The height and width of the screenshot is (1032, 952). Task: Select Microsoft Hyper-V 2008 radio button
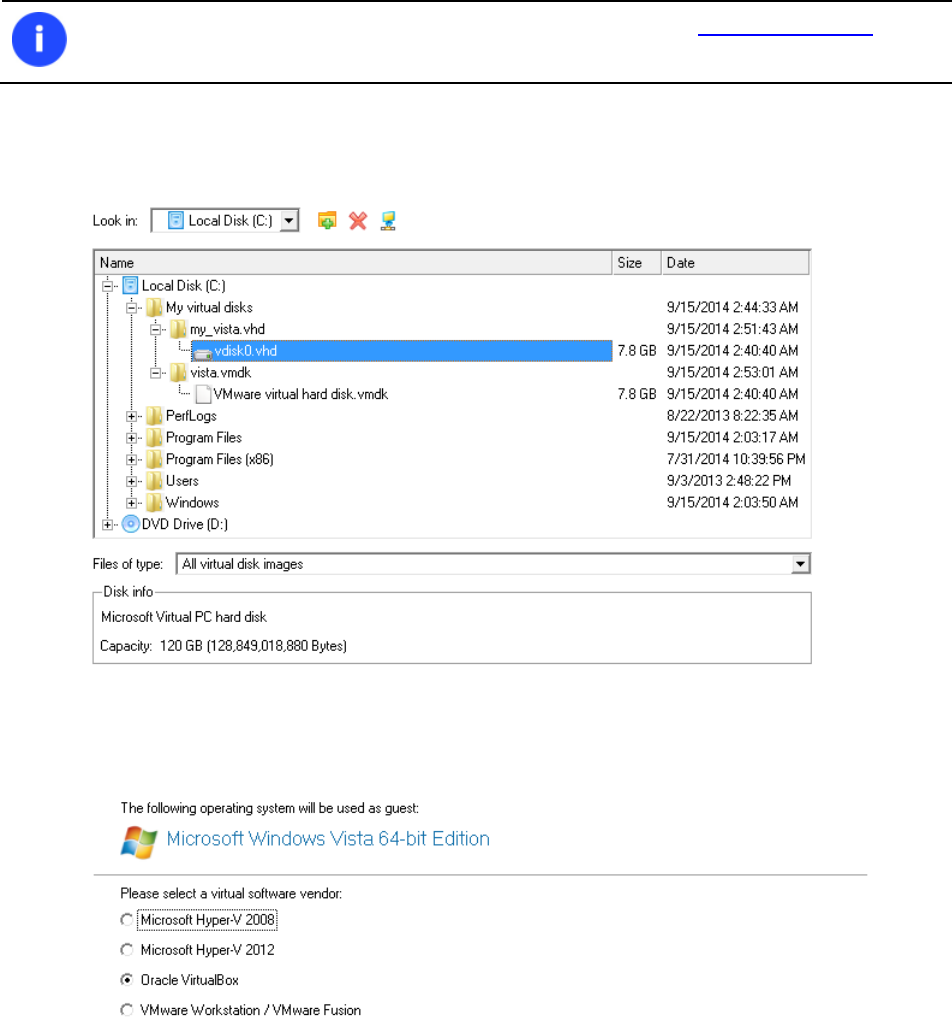126,919
